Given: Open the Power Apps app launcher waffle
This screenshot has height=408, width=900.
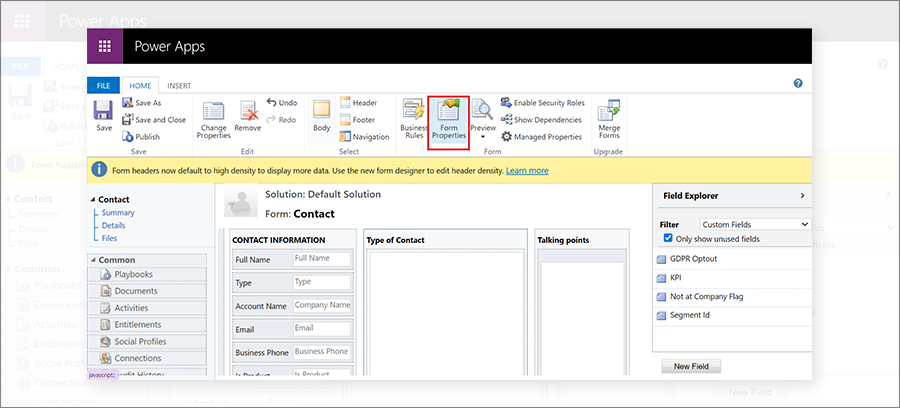Looking at the screenshot, I should [x=104, y=46].
